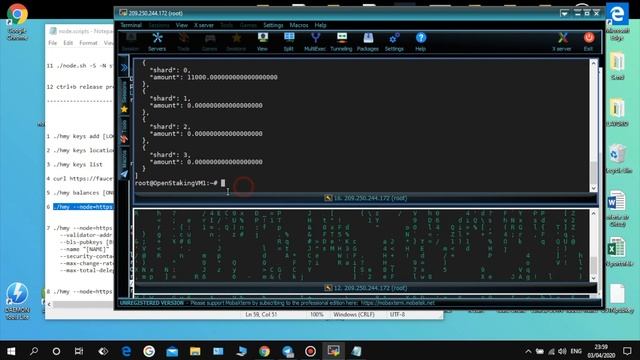Open the dimmed Sessions menu
640x360 pixels.
159,25
